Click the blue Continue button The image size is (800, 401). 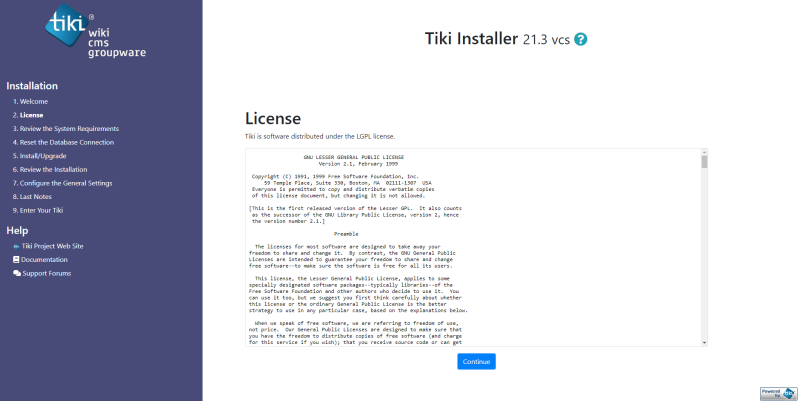477,362
